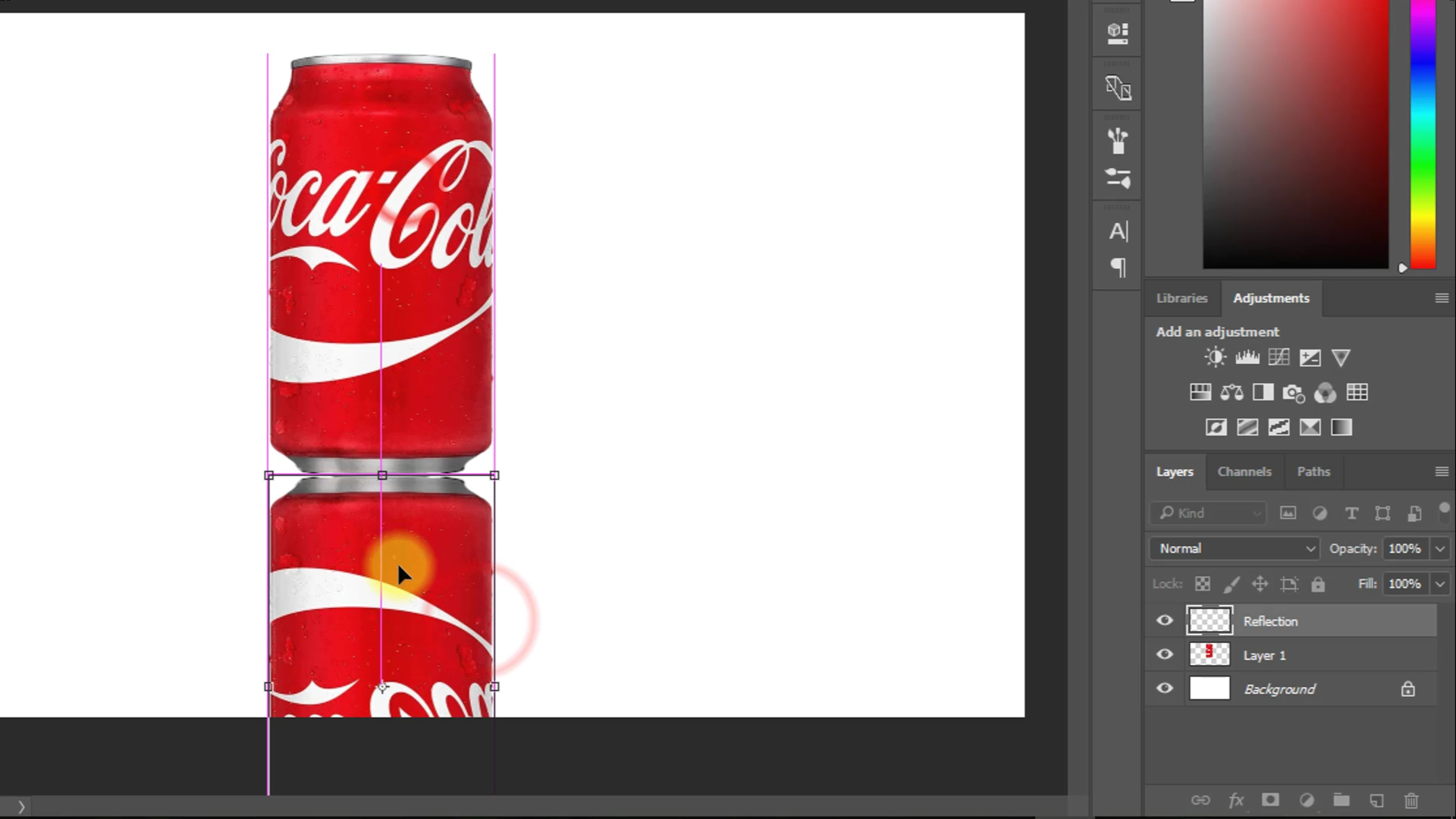This screenshot has height=819, width=1456.
Task: Create a new layer group
Action: [1341, 799]
